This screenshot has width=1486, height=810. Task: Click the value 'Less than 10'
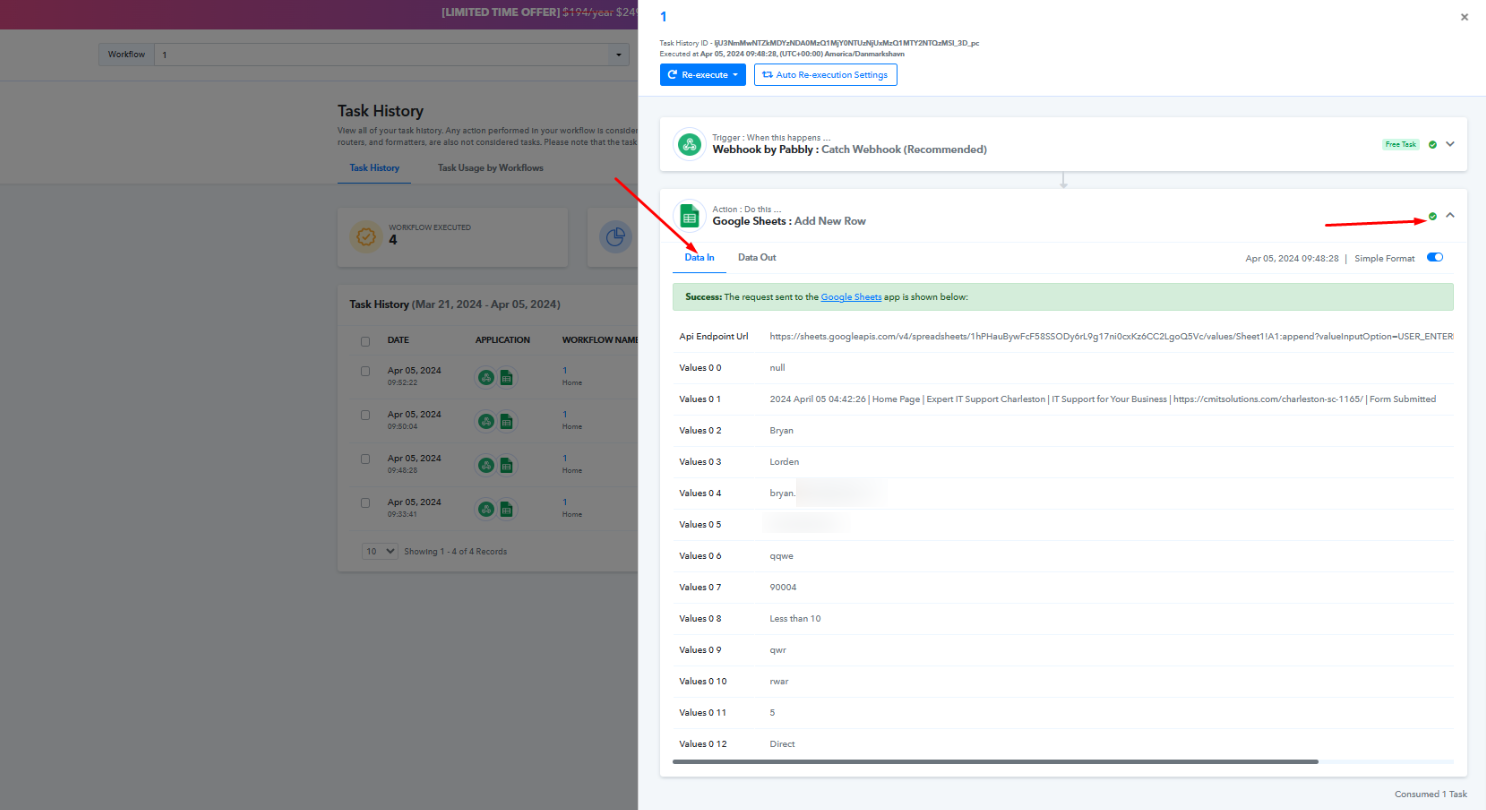click(x=795, y=618)
